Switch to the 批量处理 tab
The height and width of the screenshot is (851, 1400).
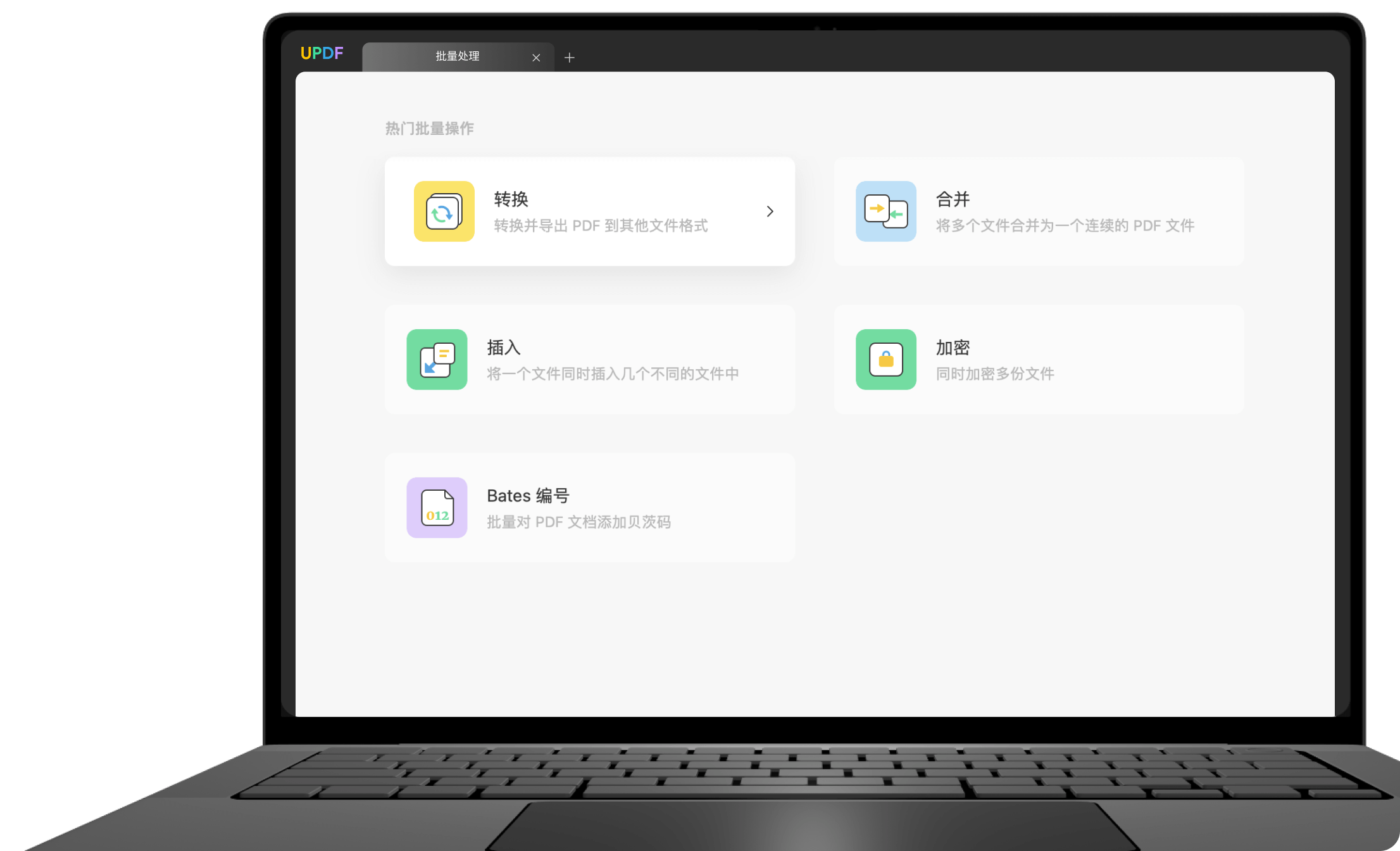458,57
